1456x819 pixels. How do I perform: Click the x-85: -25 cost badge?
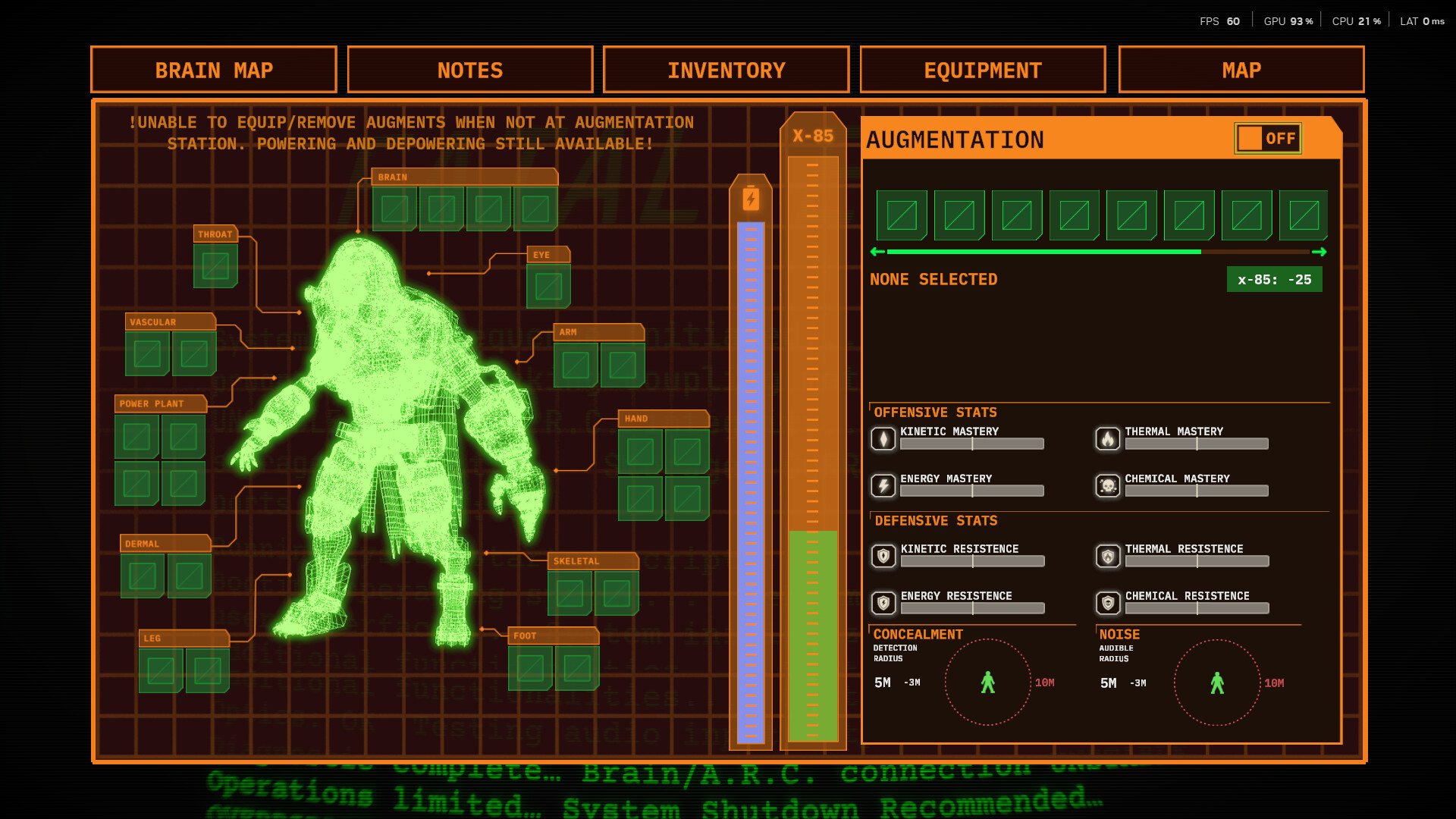[1275, 279]
